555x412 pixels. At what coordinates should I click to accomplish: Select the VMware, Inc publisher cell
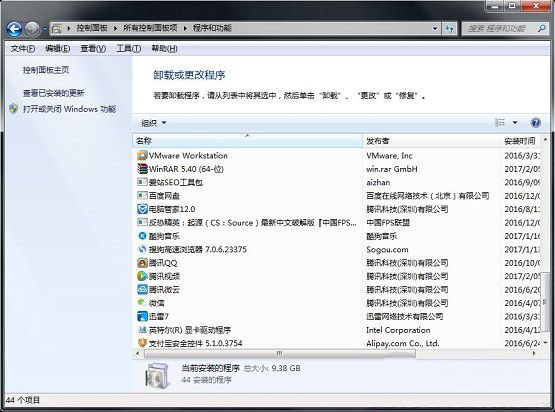click(x=389, y=156)
